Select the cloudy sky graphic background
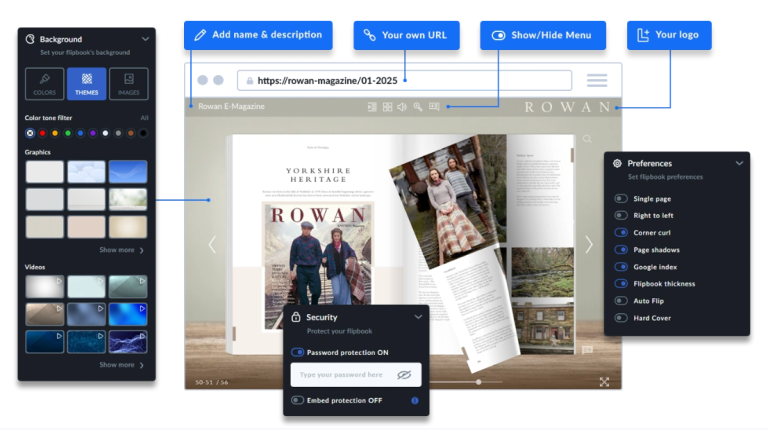 coord(86,172)
